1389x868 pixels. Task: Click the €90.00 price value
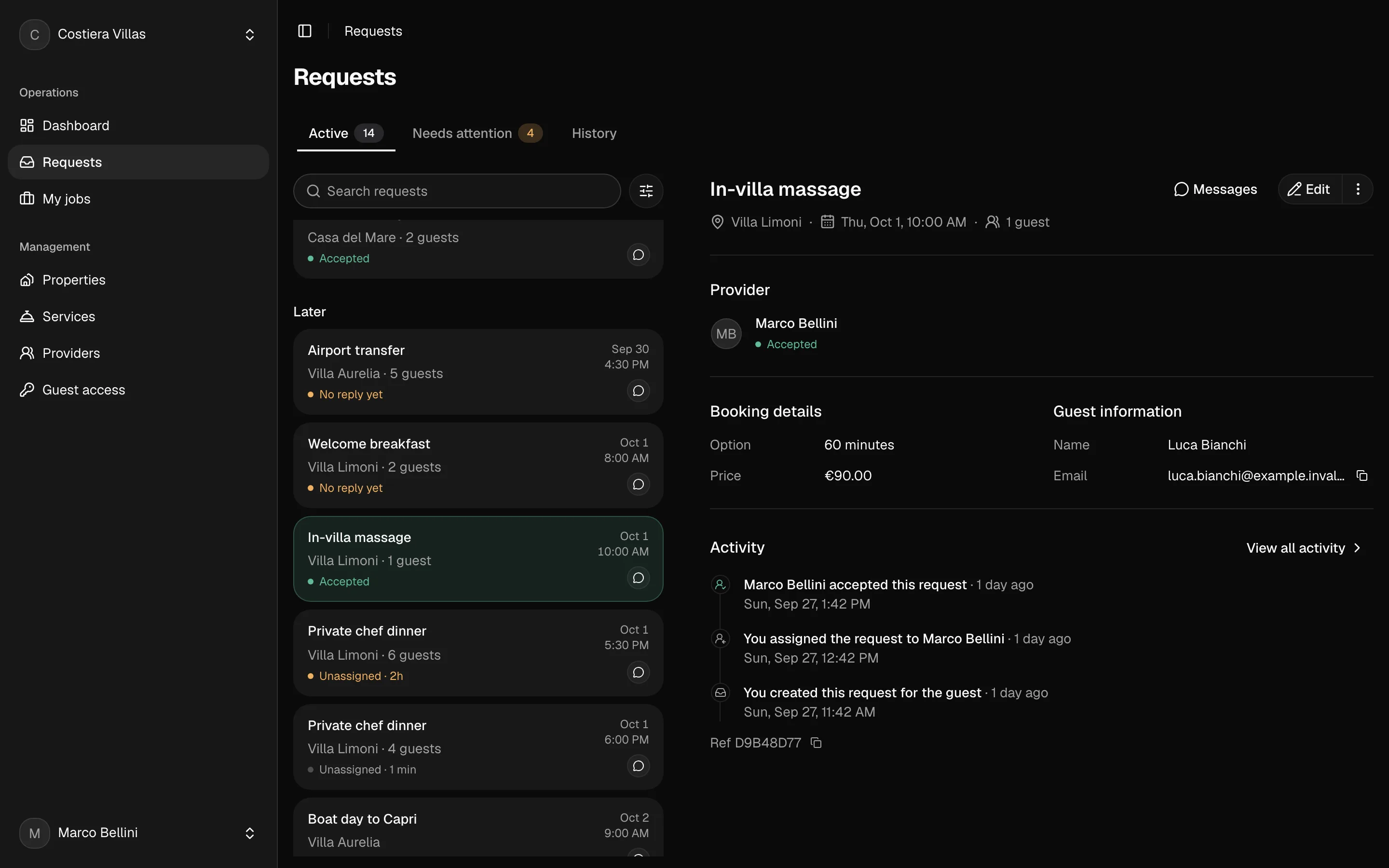pyautogui.click(x=848, y=476)
